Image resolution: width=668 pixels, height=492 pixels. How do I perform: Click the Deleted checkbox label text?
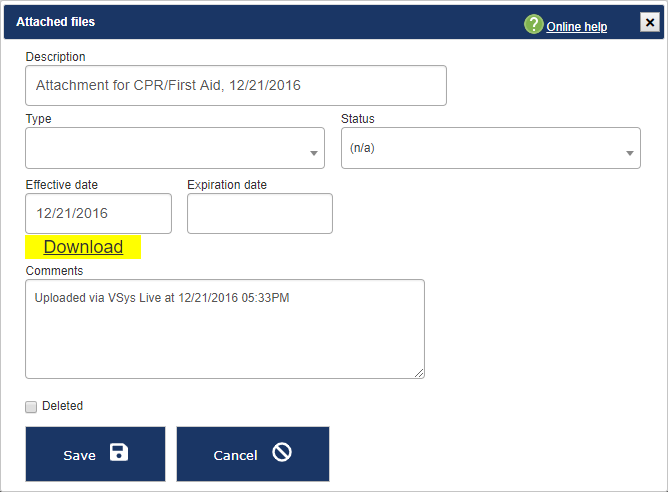coord(62,406)
